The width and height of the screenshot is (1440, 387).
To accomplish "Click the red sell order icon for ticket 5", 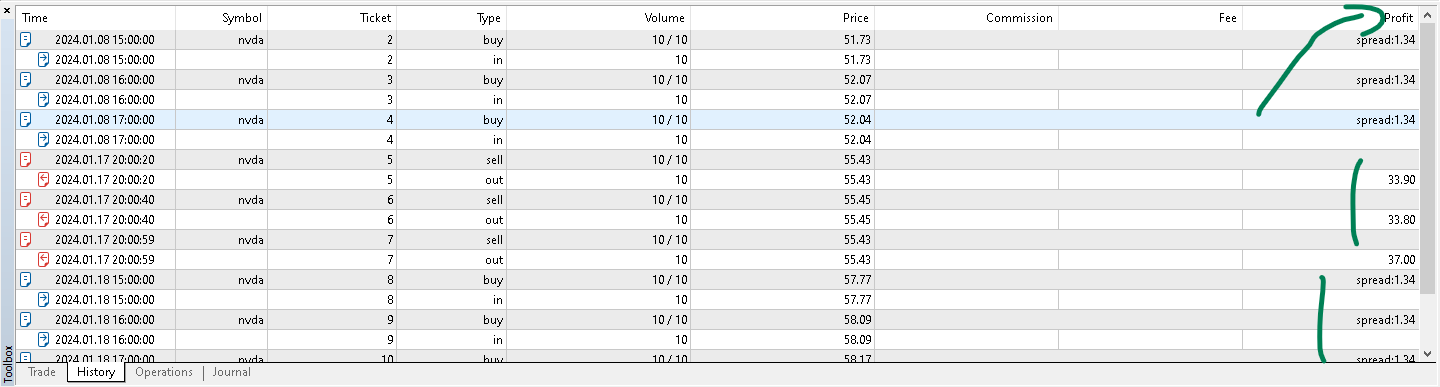I will click(26, 159).
